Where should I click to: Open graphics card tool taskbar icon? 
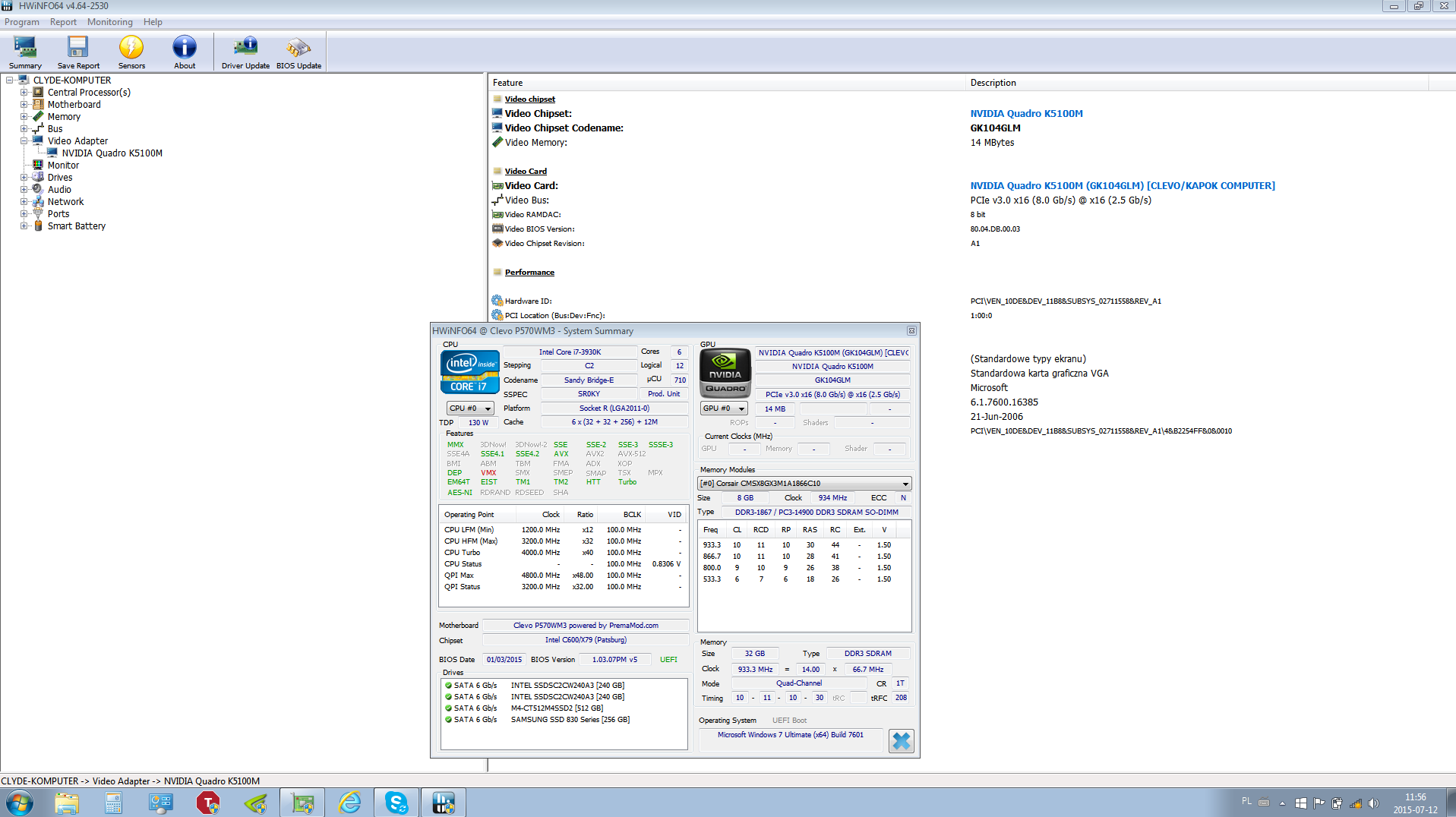point(302,803)
